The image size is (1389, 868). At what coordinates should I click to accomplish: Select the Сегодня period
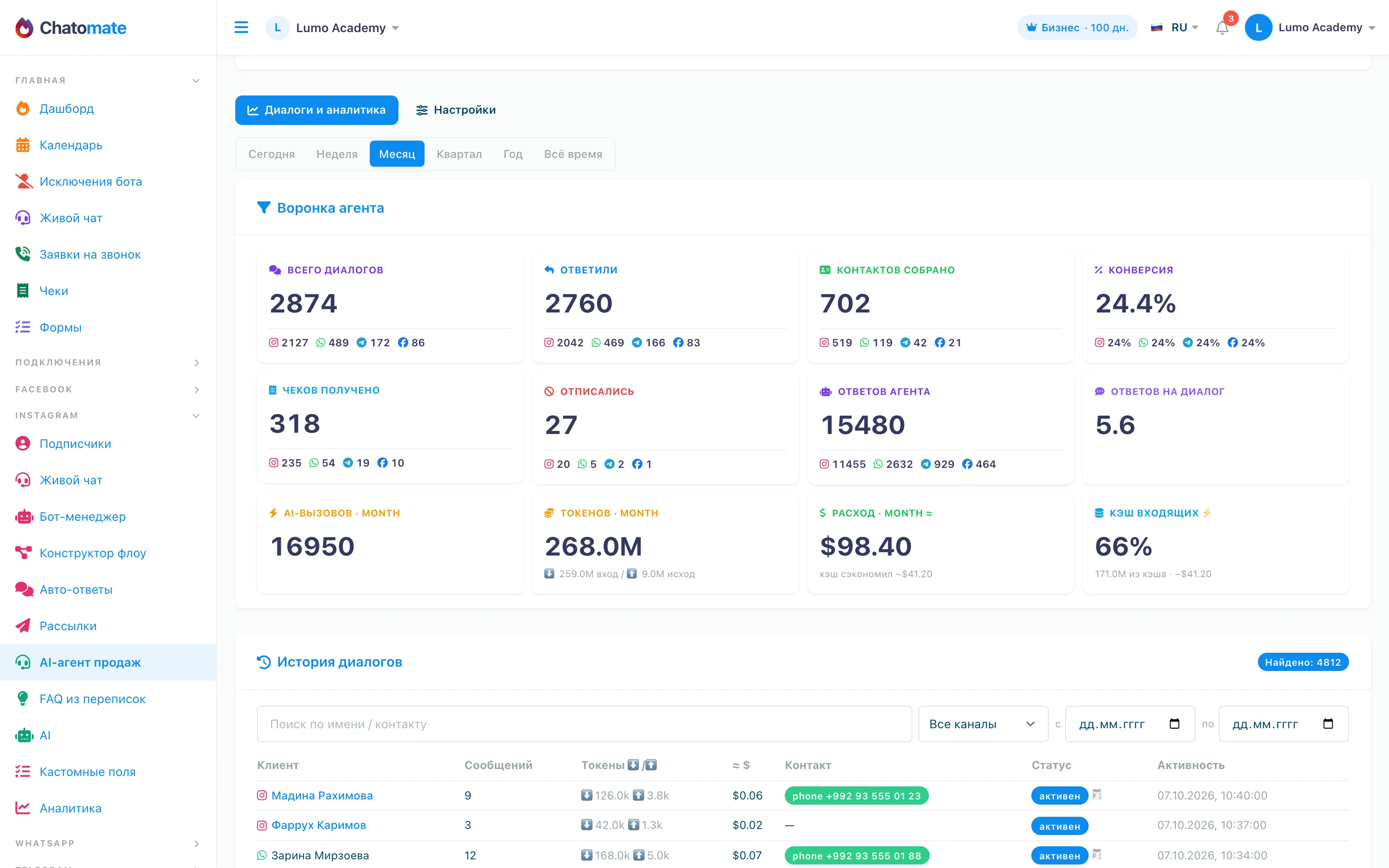tap(271, 154)
